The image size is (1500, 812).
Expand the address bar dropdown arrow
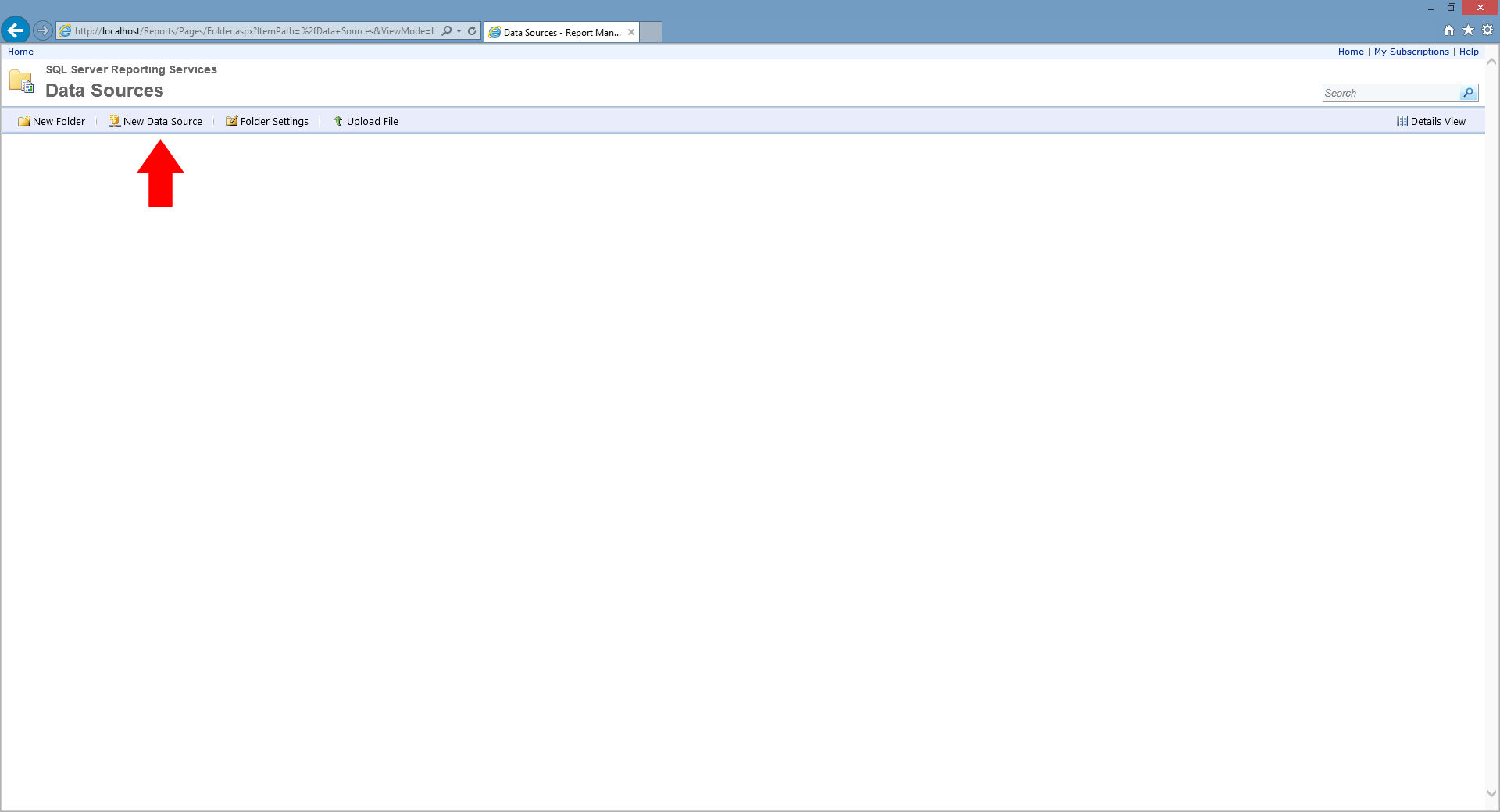click(459, 31)
